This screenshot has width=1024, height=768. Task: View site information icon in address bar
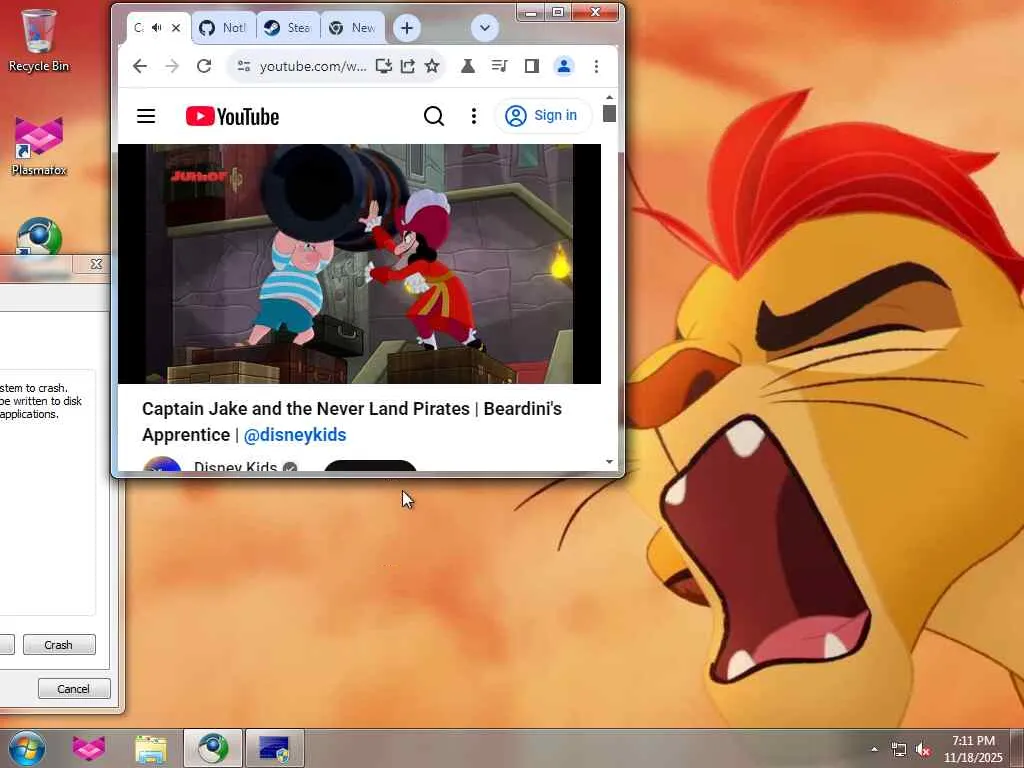pyautogui.click(x=244, y=66)
